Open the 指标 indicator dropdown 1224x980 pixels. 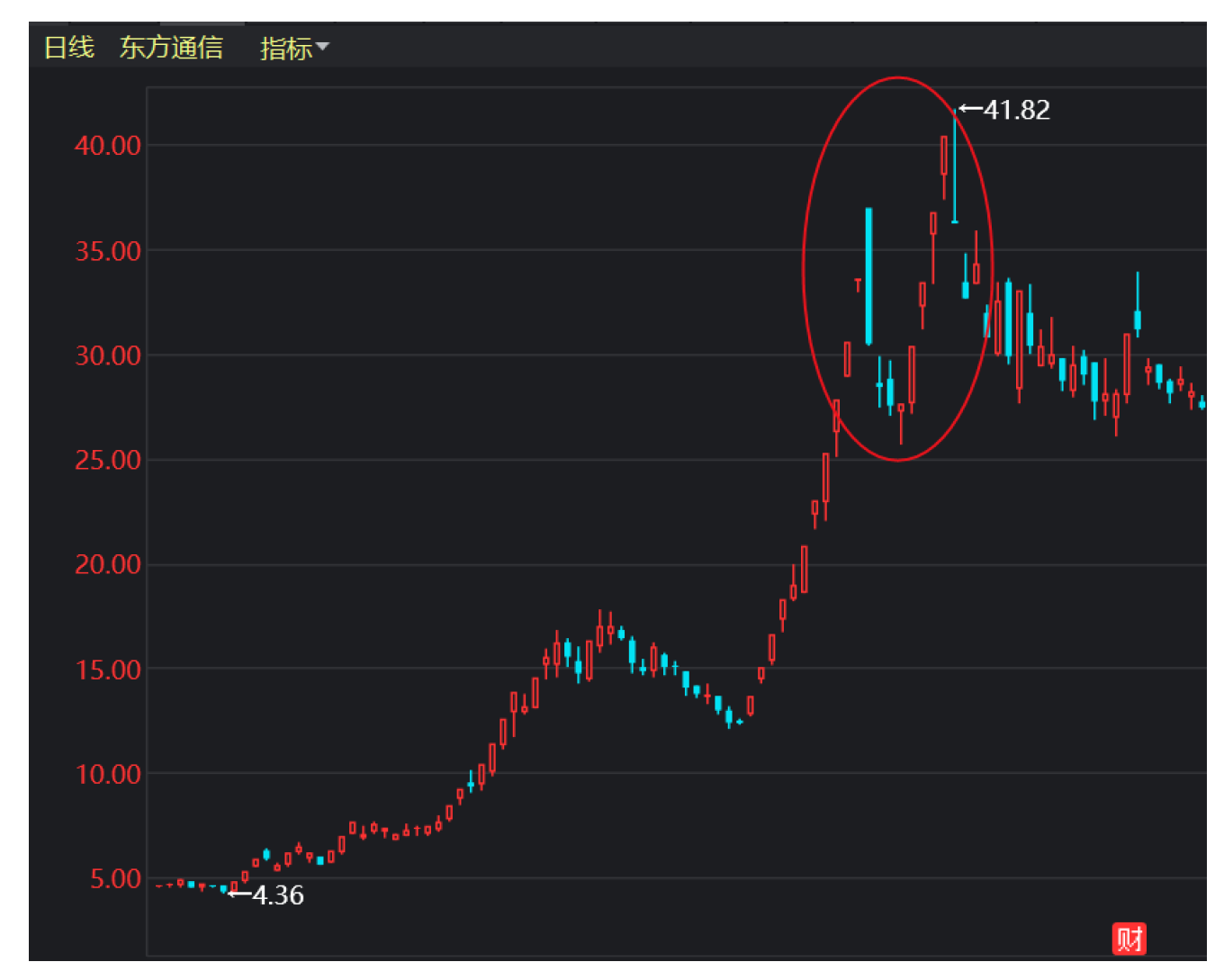click(293, 48)
